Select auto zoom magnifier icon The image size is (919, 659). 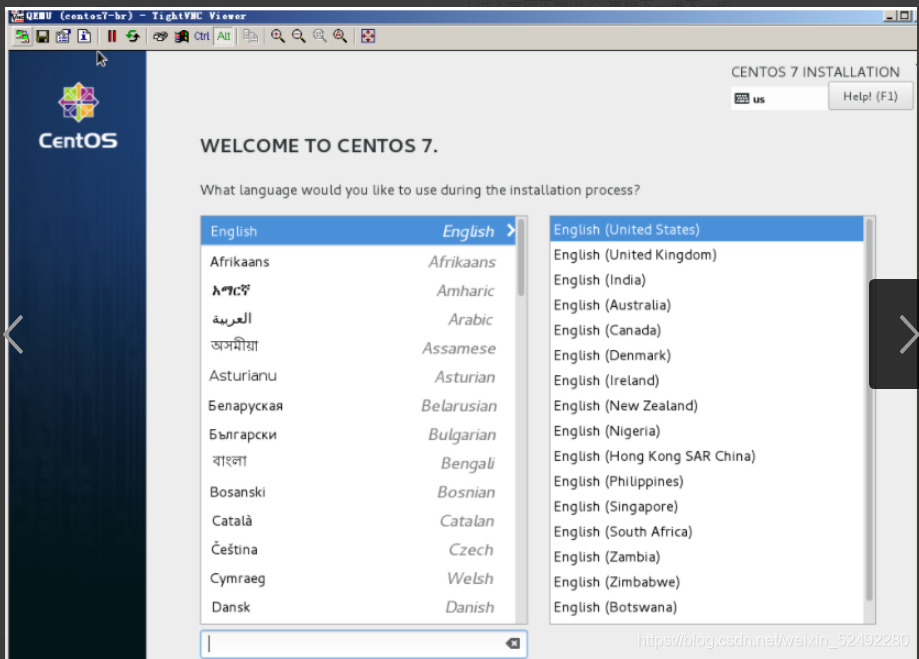pos(341,36)
